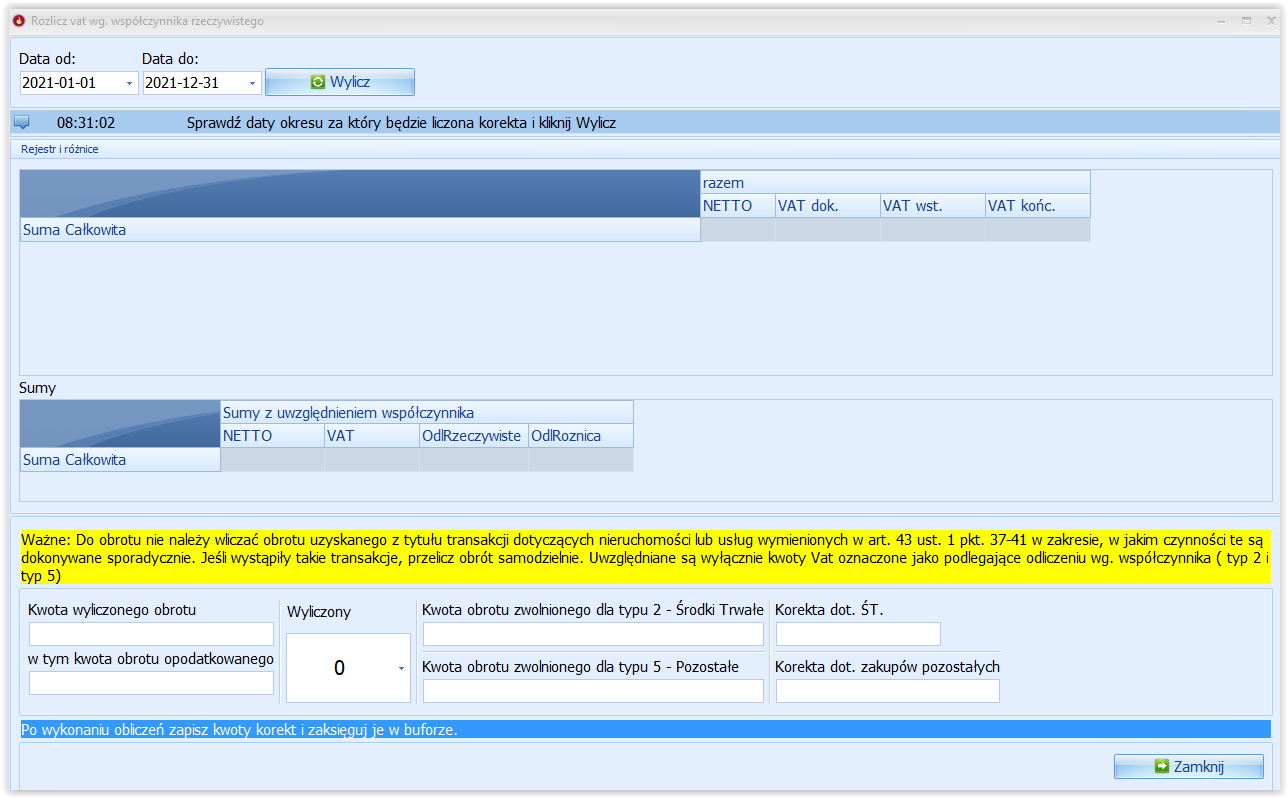Click the Wylicz button
The height and width of the screenshot is (798, 1288).
tap(339, 82)
